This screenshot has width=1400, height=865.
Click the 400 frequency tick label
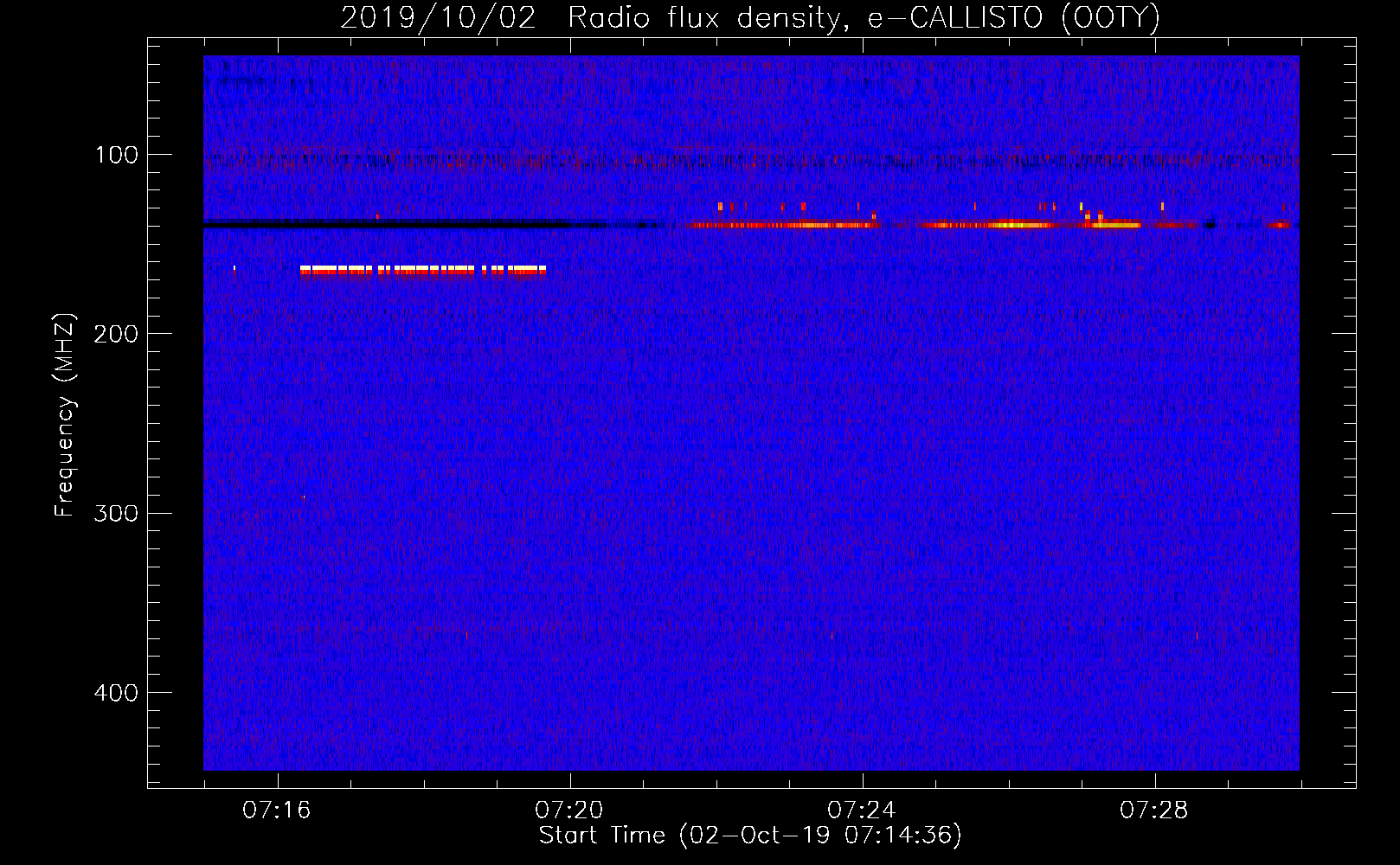point(117,693)
